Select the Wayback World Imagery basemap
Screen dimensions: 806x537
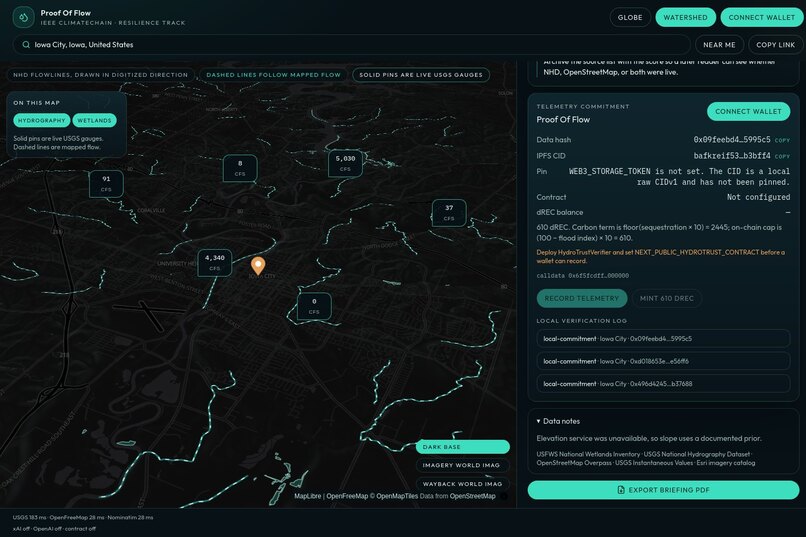(463, 484)
